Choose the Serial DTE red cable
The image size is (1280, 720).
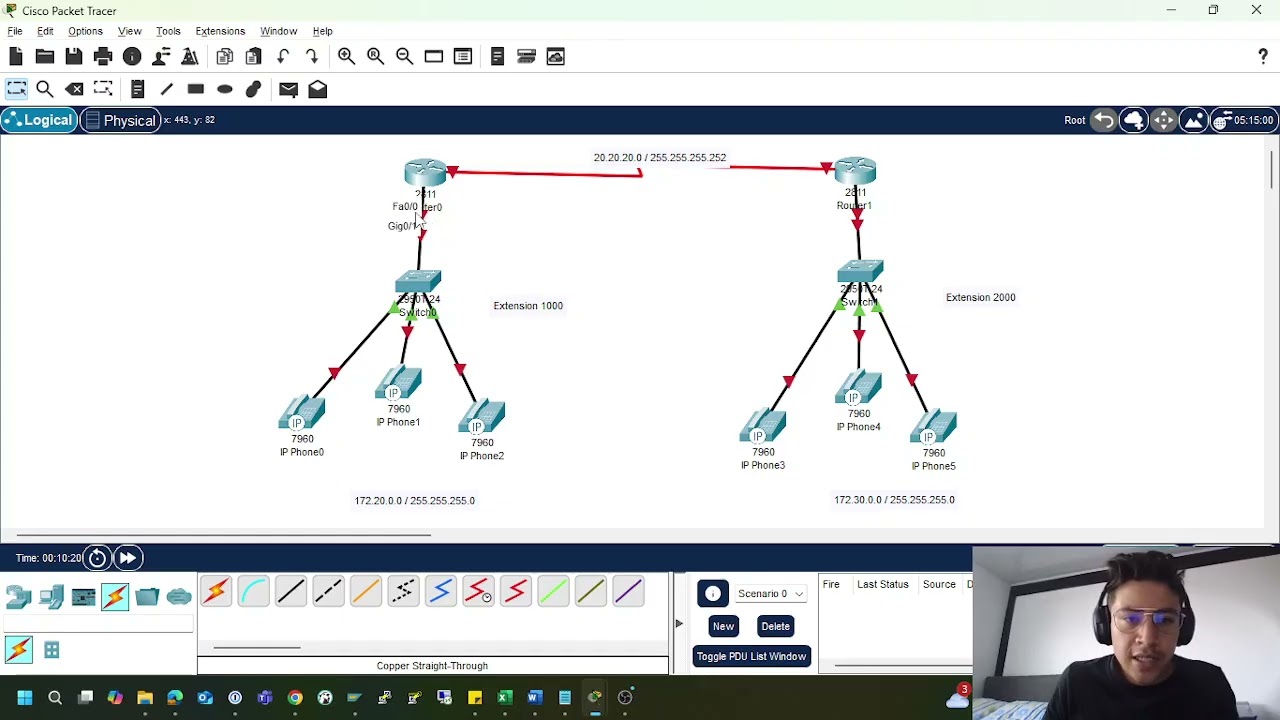pyautogui.click(x=516, y=592)
